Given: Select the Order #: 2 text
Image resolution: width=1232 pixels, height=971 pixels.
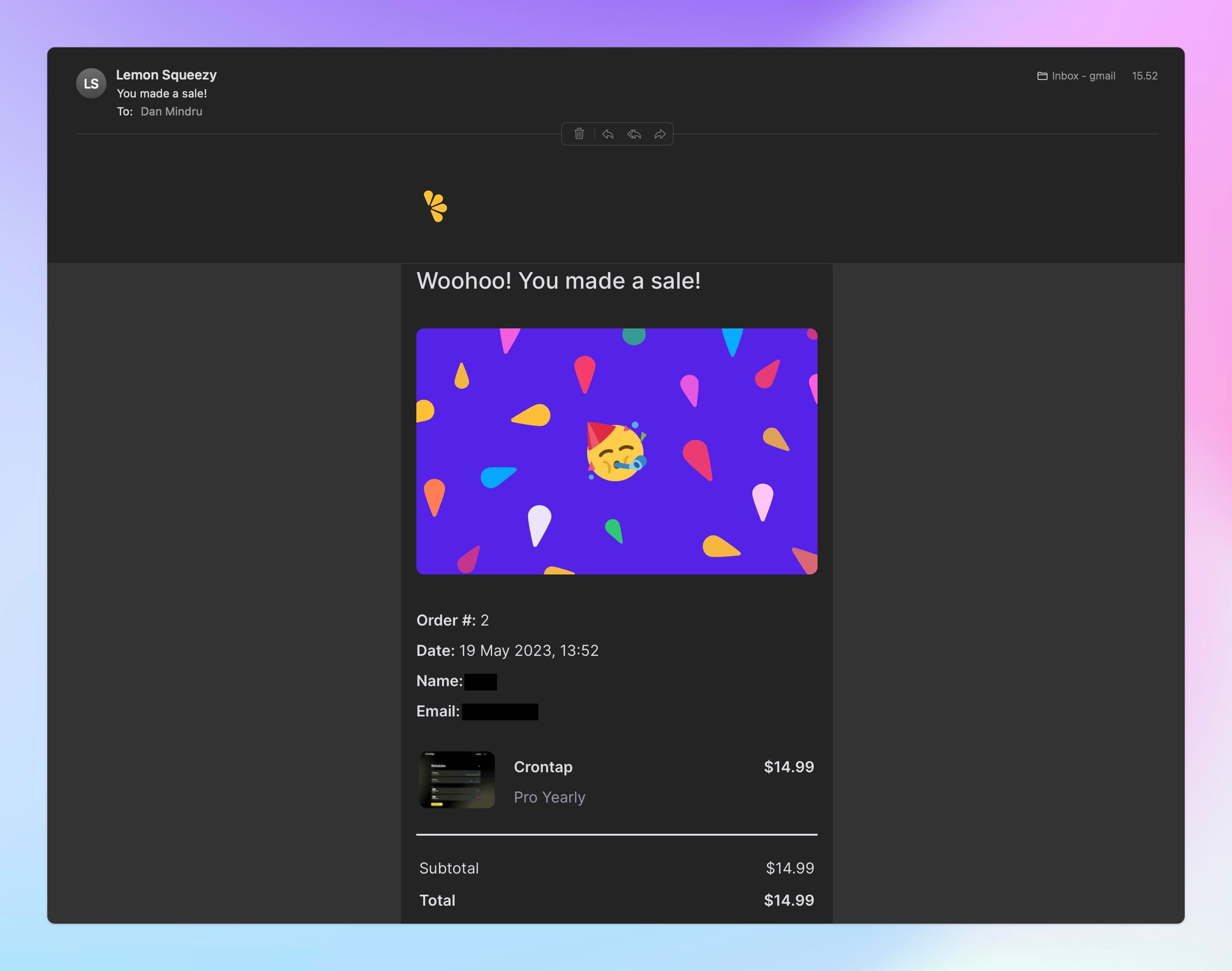Looking at the screenshot, I should click(x=452, y=620).
